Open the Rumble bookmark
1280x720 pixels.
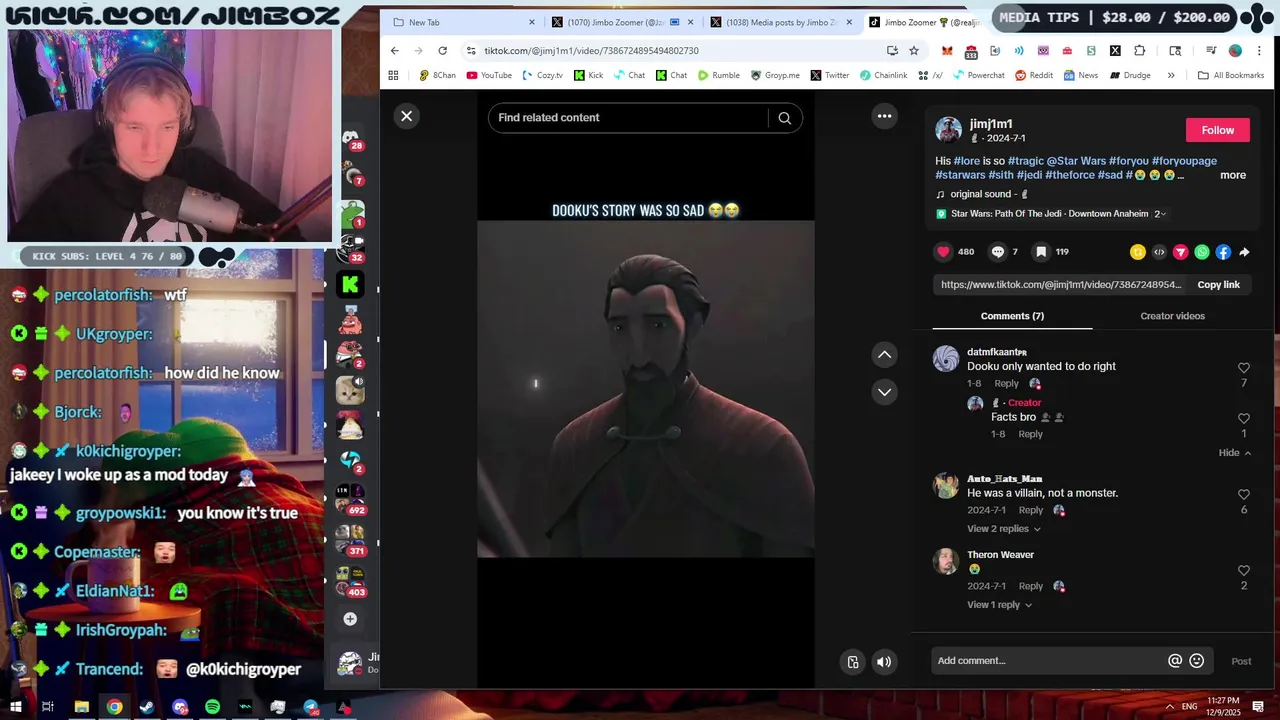719,75
